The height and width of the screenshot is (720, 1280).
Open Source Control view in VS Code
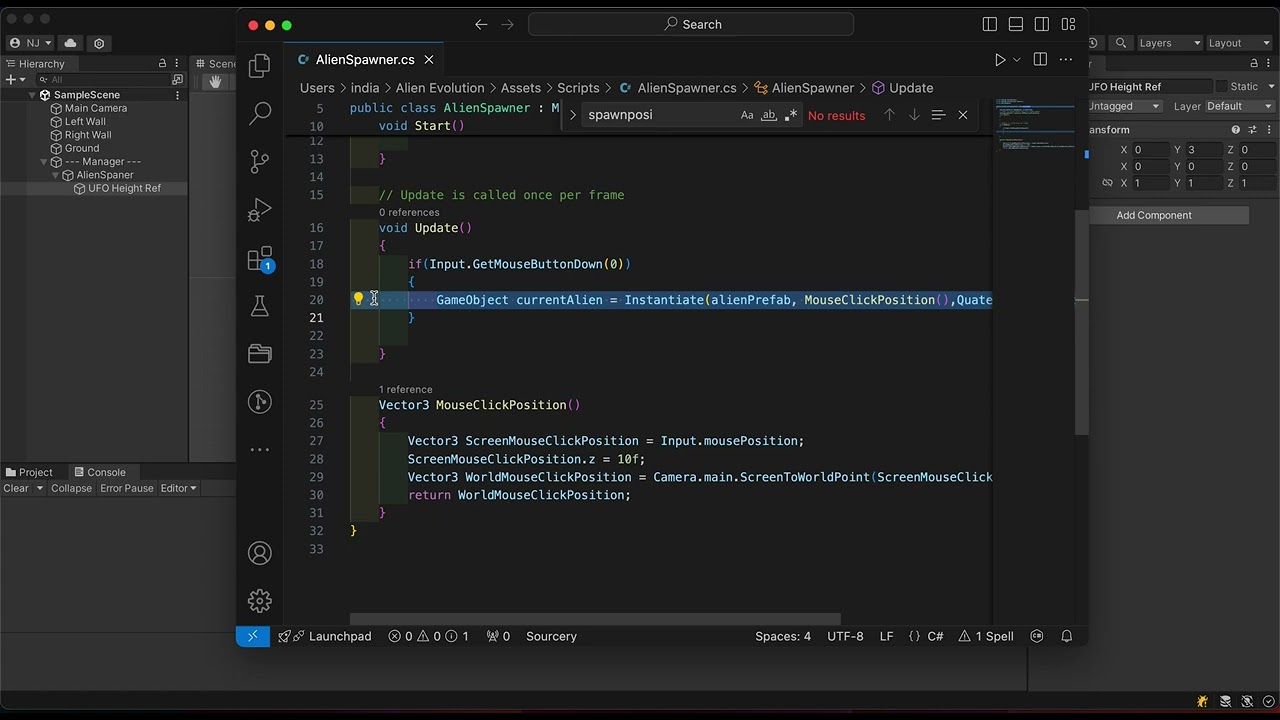click(x=260, y=161)
